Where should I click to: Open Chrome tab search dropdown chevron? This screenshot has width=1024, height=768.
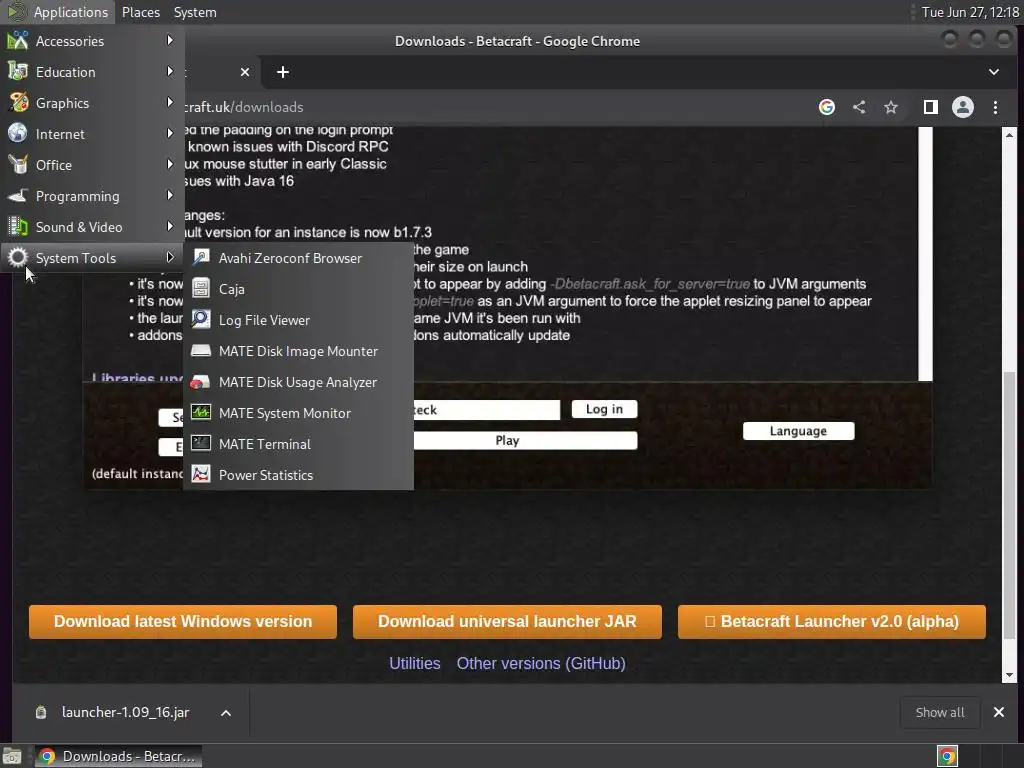[993, 72]
